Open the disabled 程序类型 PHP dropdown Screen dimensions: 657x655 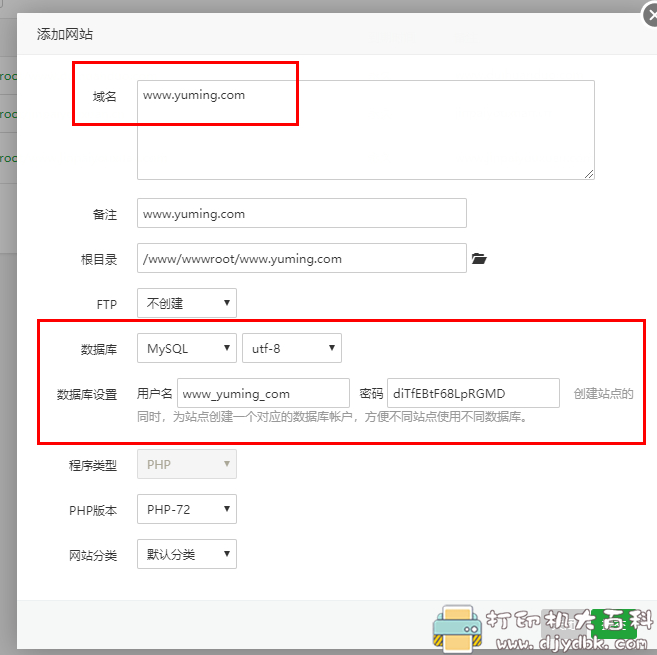coord(187,464)
